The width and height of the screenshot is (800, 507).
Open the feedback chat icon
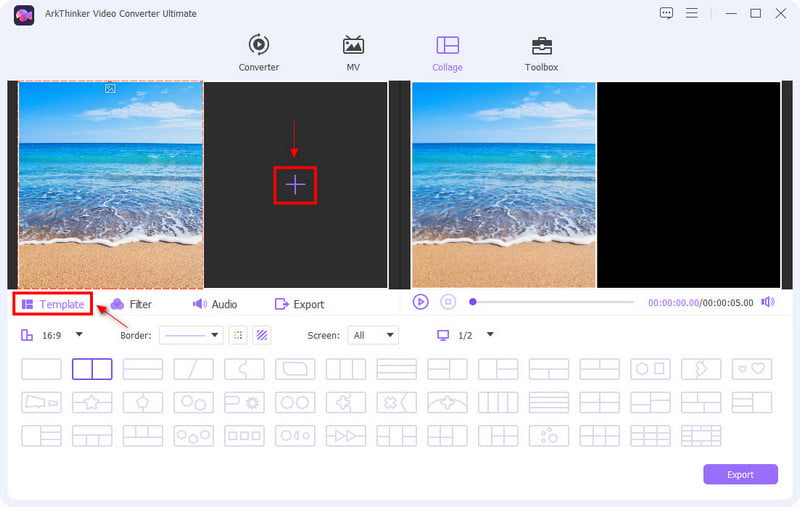click(666, 13)
